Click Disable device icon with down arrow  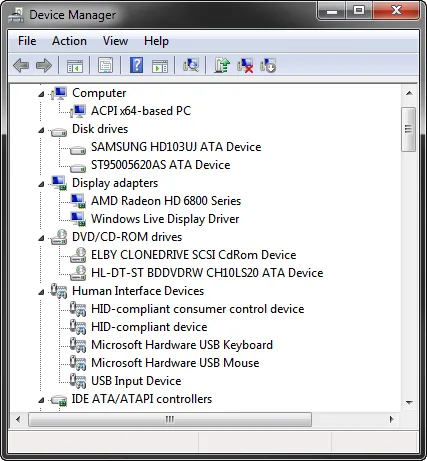click(268, 65)
